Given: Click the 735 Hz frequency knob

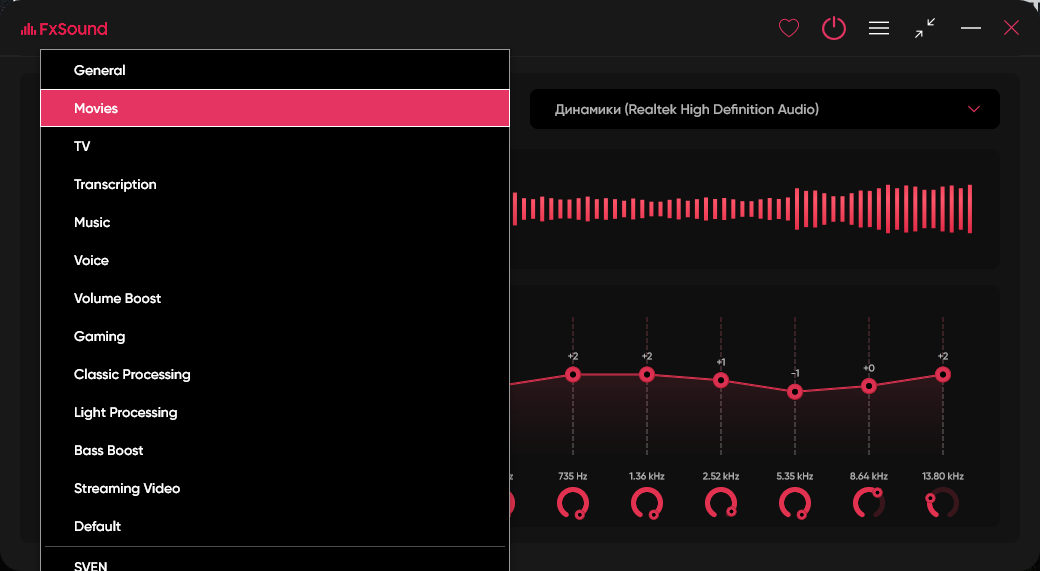Looking at the screenshot, I should pyautogui.click(x=573, y=503).
